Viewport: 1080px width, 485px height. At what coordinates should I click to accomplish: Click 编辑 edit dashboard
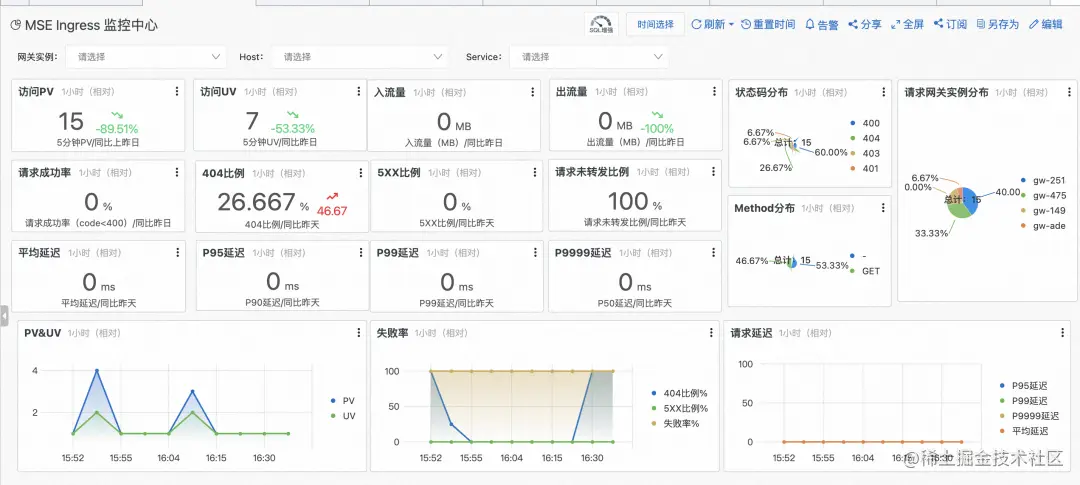click(1046, 24)
